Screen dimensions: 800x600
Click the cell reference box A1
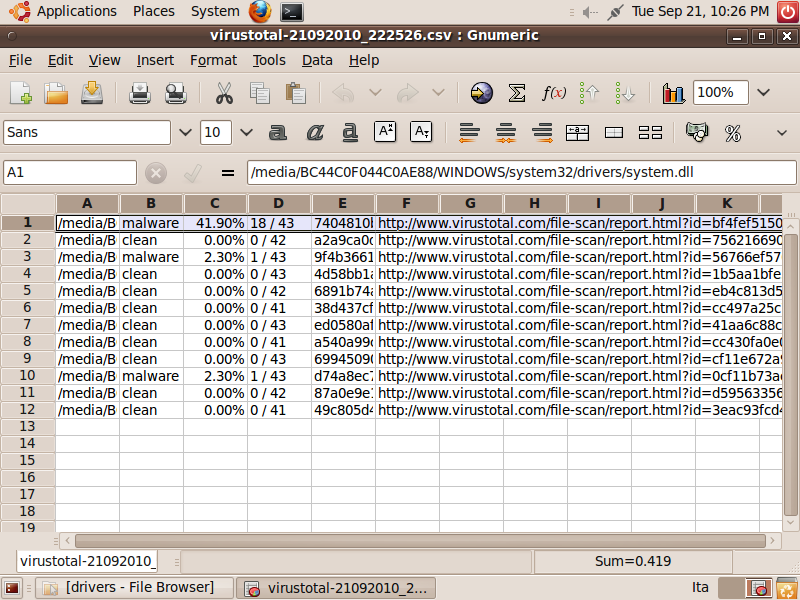pos(70,172)
